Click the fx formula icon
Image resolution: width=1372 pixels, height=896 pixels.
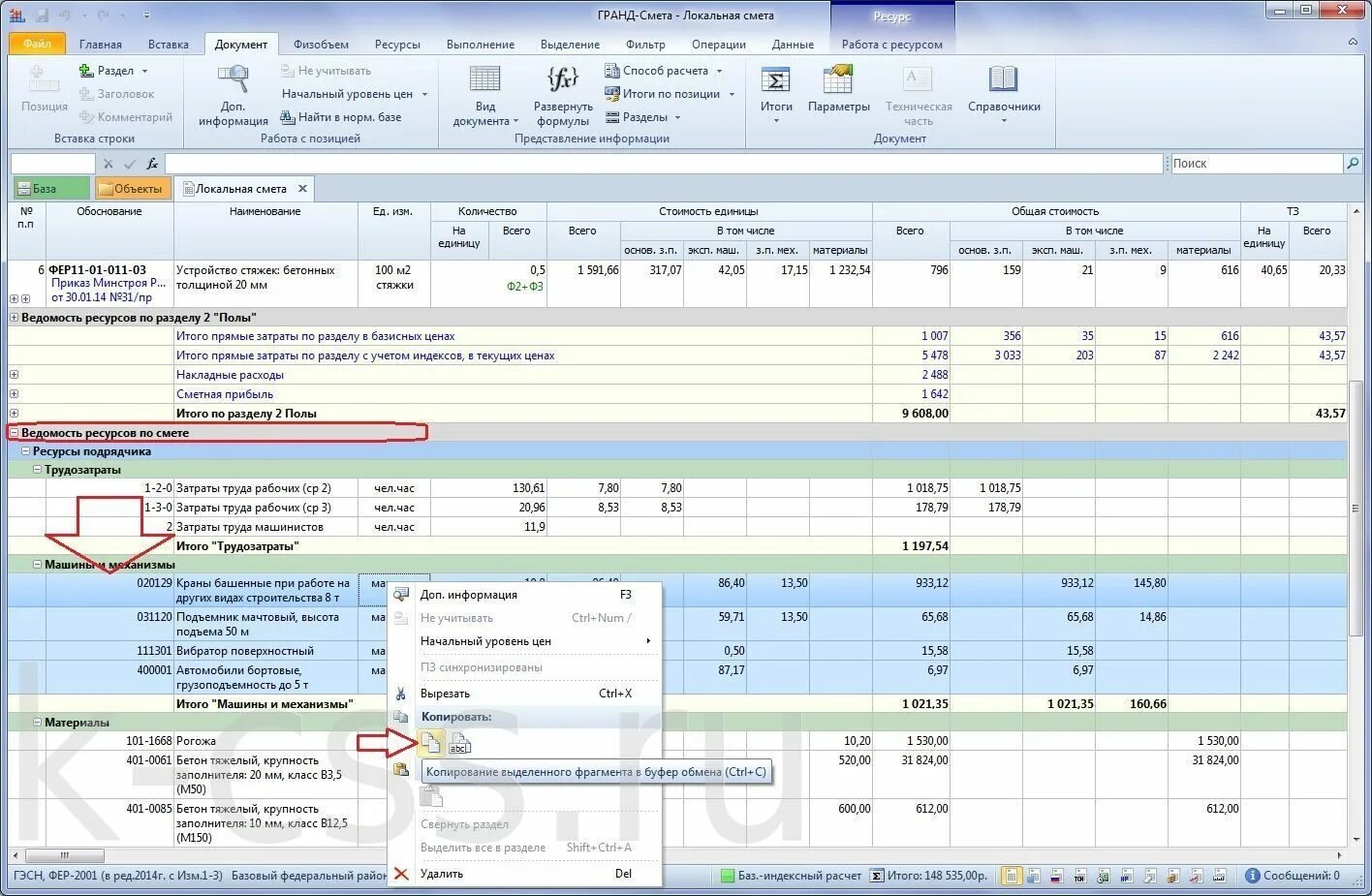pos(152,164)
